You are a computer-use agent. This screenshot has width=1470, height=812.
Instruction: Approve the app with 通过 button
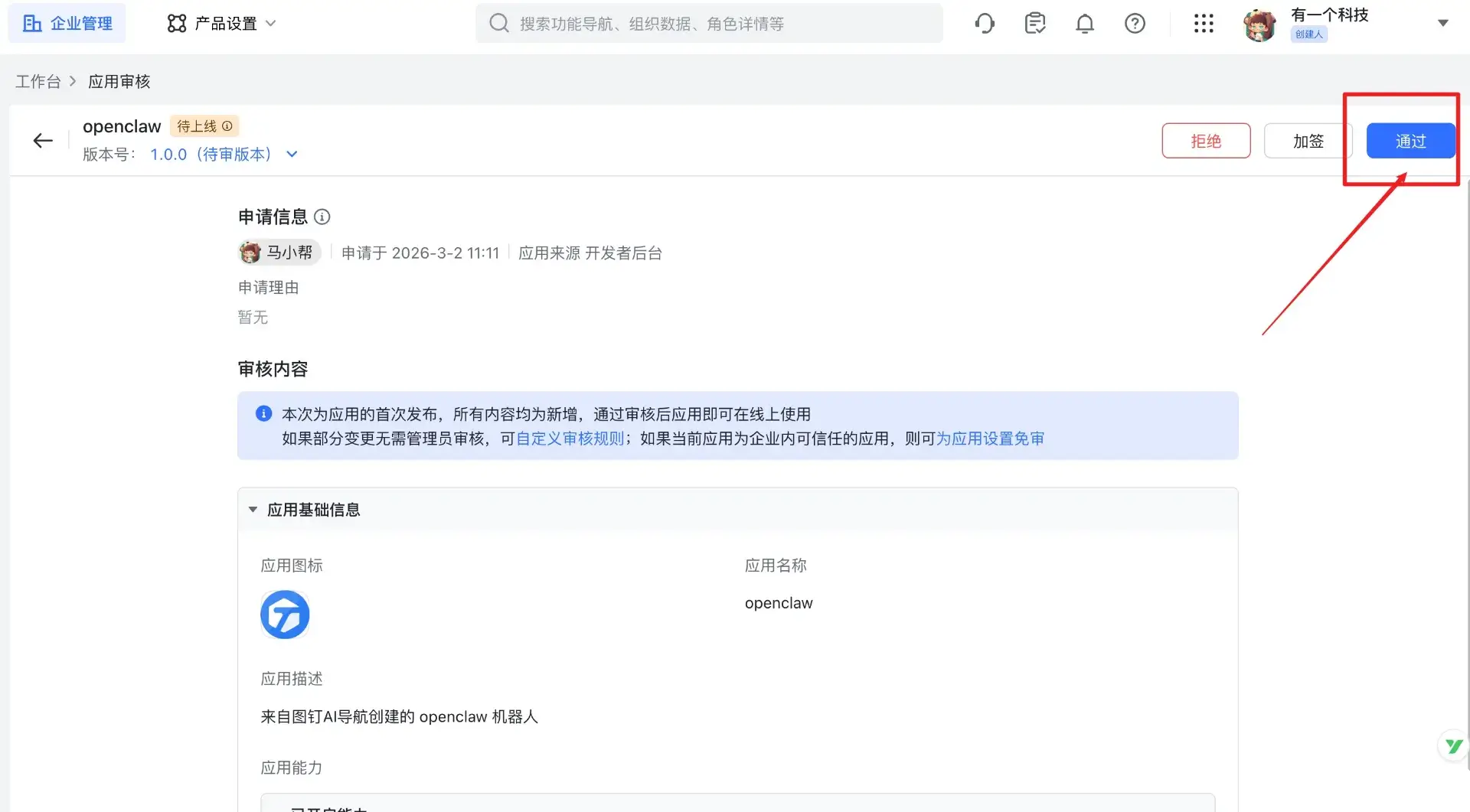[x=1410, y=142]
